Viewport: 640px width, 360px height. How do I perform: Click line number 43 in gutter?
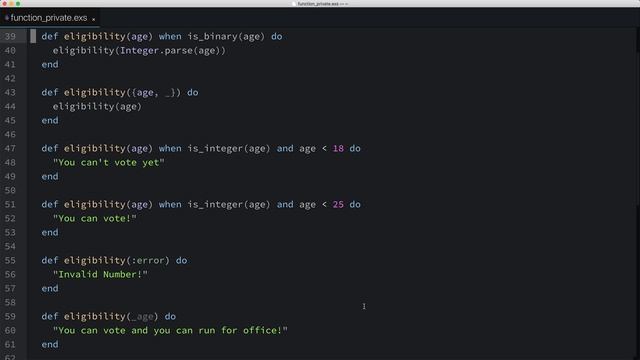click(x=10, y=92)
